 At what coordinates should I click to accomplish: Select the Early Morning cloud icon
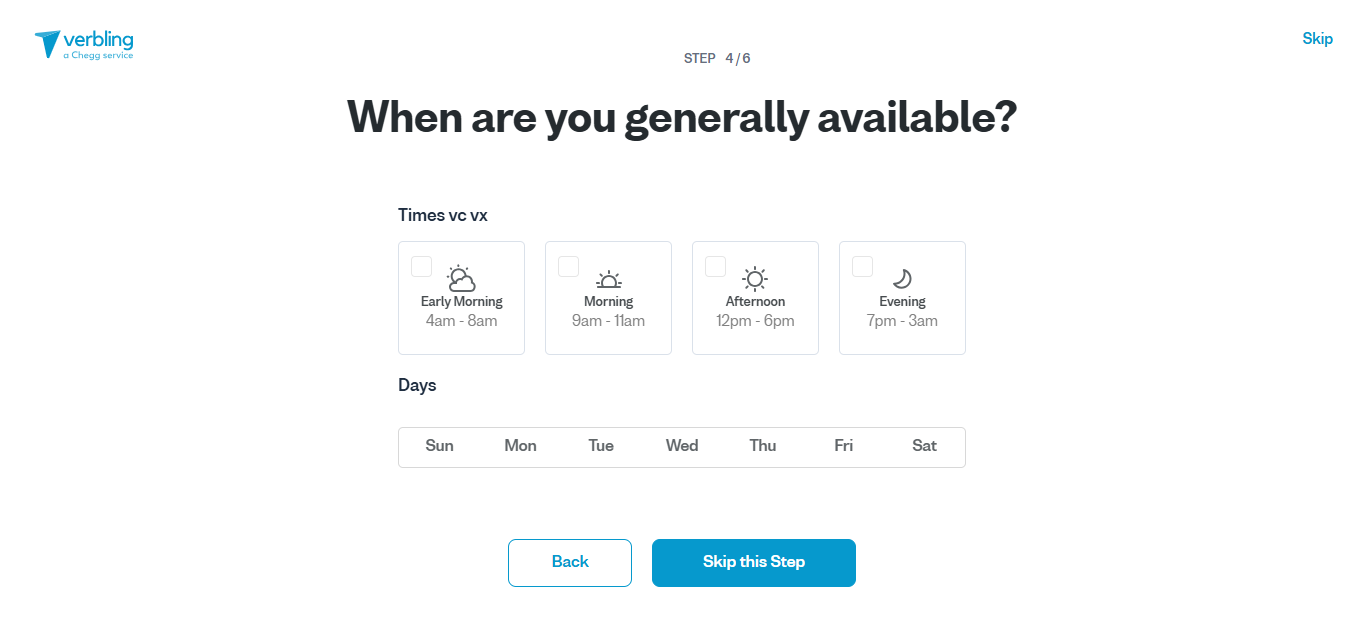coord(461,276)
